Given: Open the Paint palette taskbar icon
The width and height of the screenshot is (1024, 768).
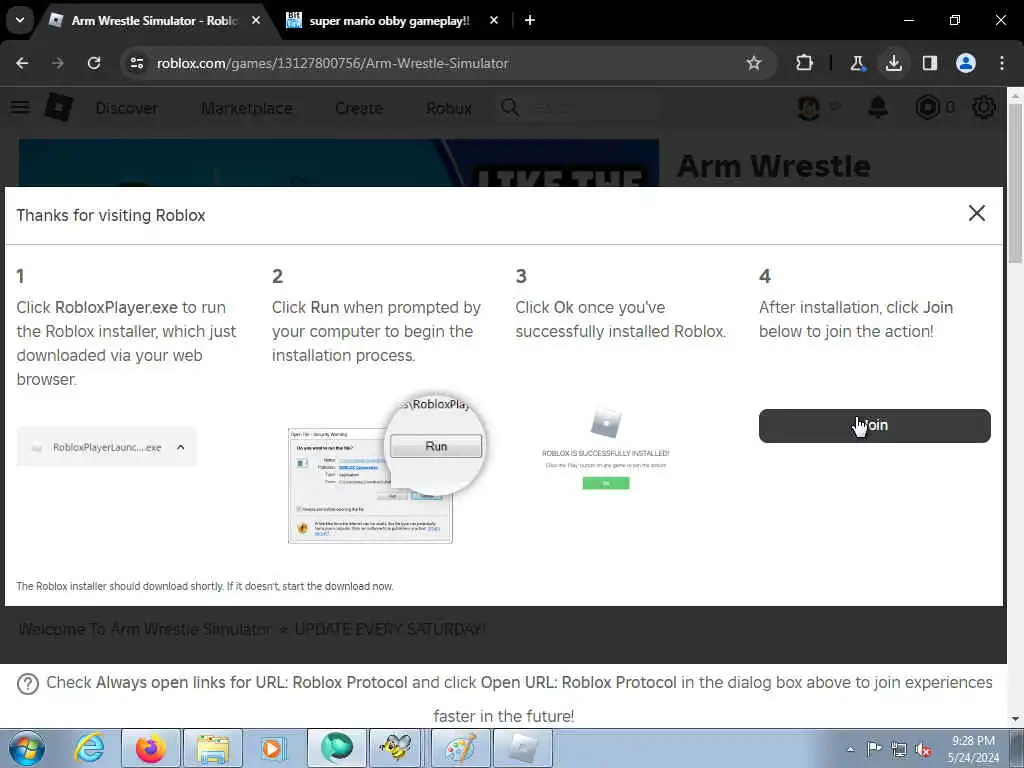Looking at the screenshot, I should click(x=461, y=748).
